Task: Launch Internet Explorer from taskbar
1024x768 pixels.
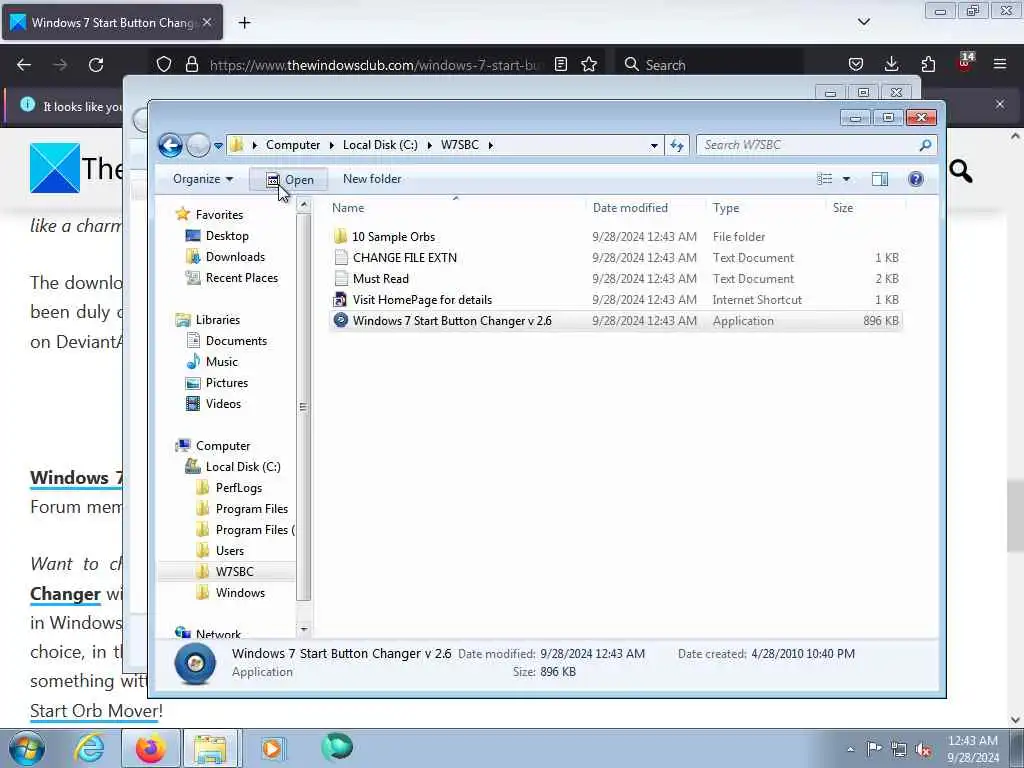Action: pos(89,748)
